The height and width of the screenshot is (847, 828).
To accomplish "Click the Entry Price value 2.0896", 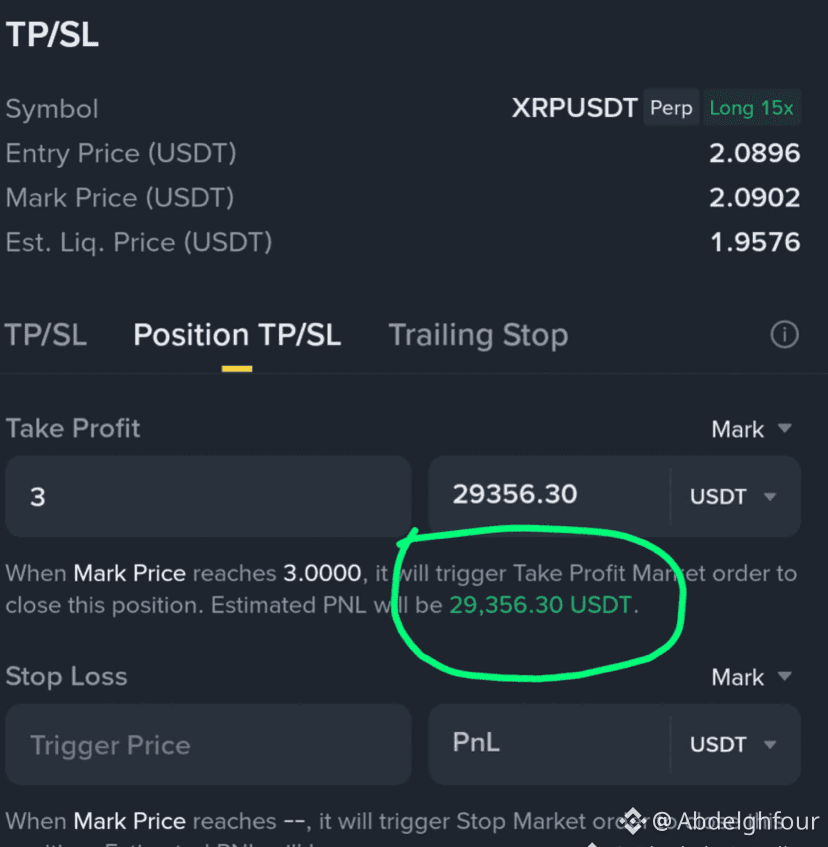I will pos(755,153).
